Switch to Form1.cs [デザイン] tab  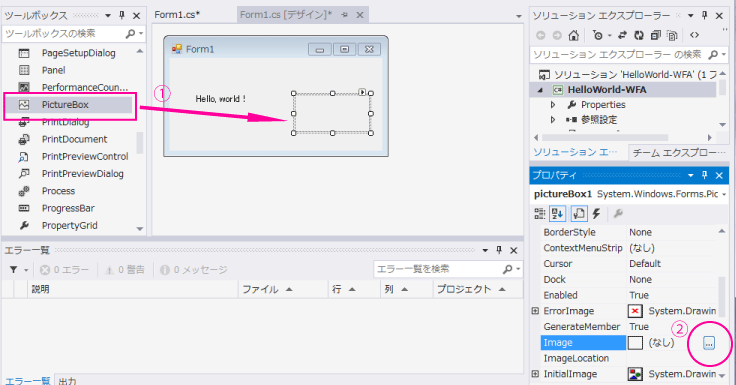286,15
